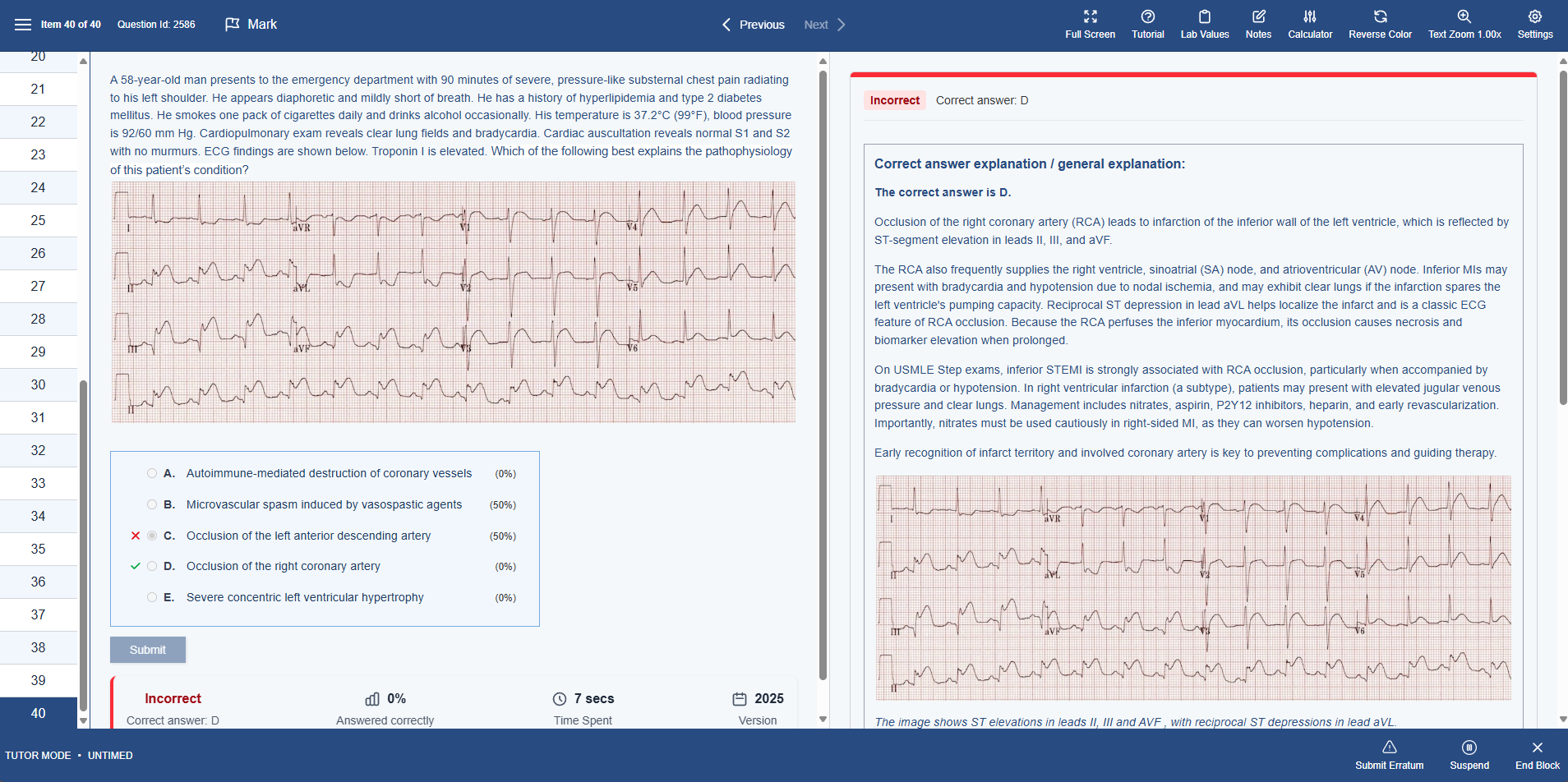
Task: Adjust Text Zoom 1.00x control
Action: [1464, 25]
